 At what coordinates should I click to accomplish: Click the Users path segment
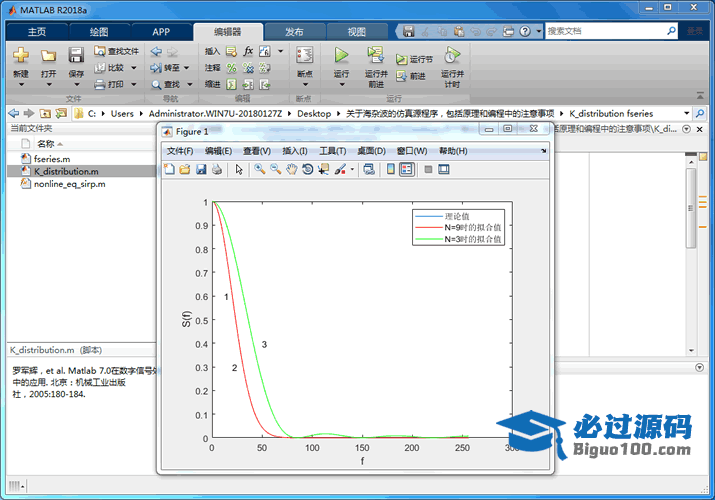[122, 113]
